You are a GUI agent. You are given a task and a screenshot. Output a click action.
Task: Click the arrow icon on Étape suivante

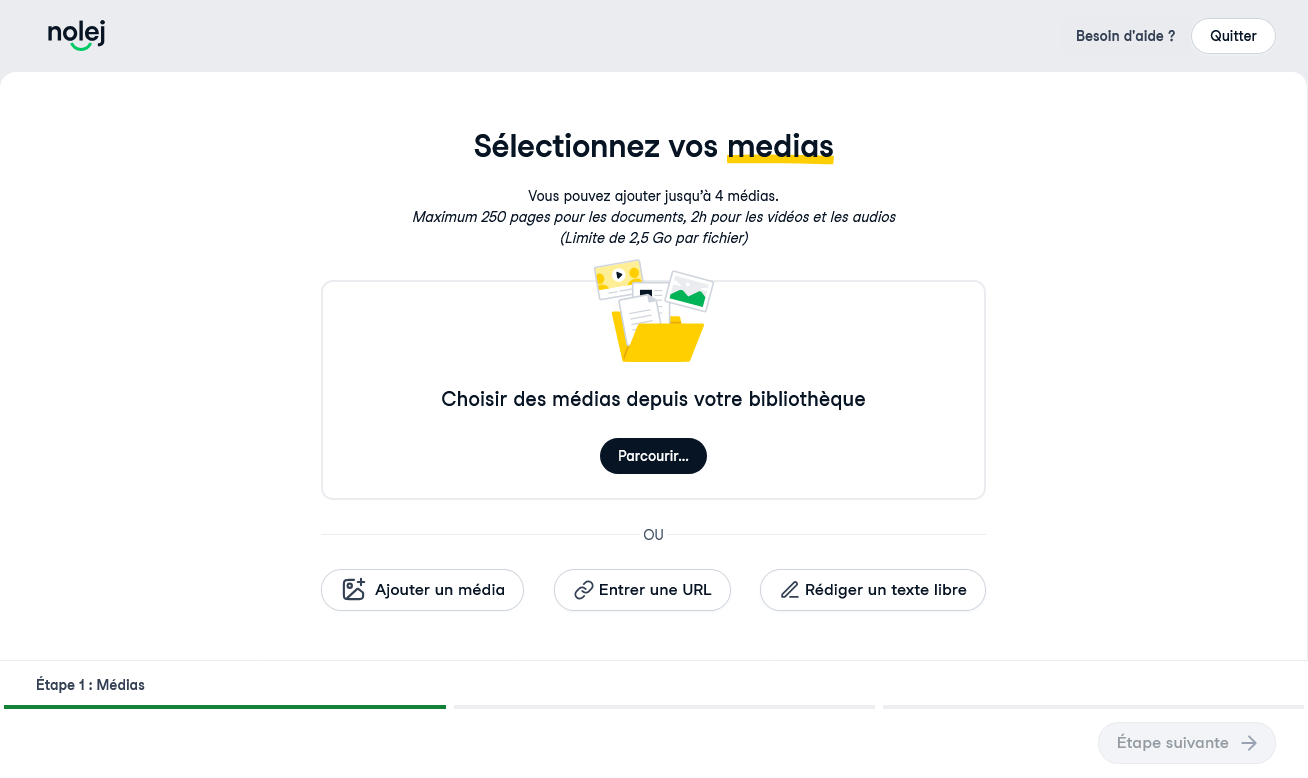coord(1249,743)
